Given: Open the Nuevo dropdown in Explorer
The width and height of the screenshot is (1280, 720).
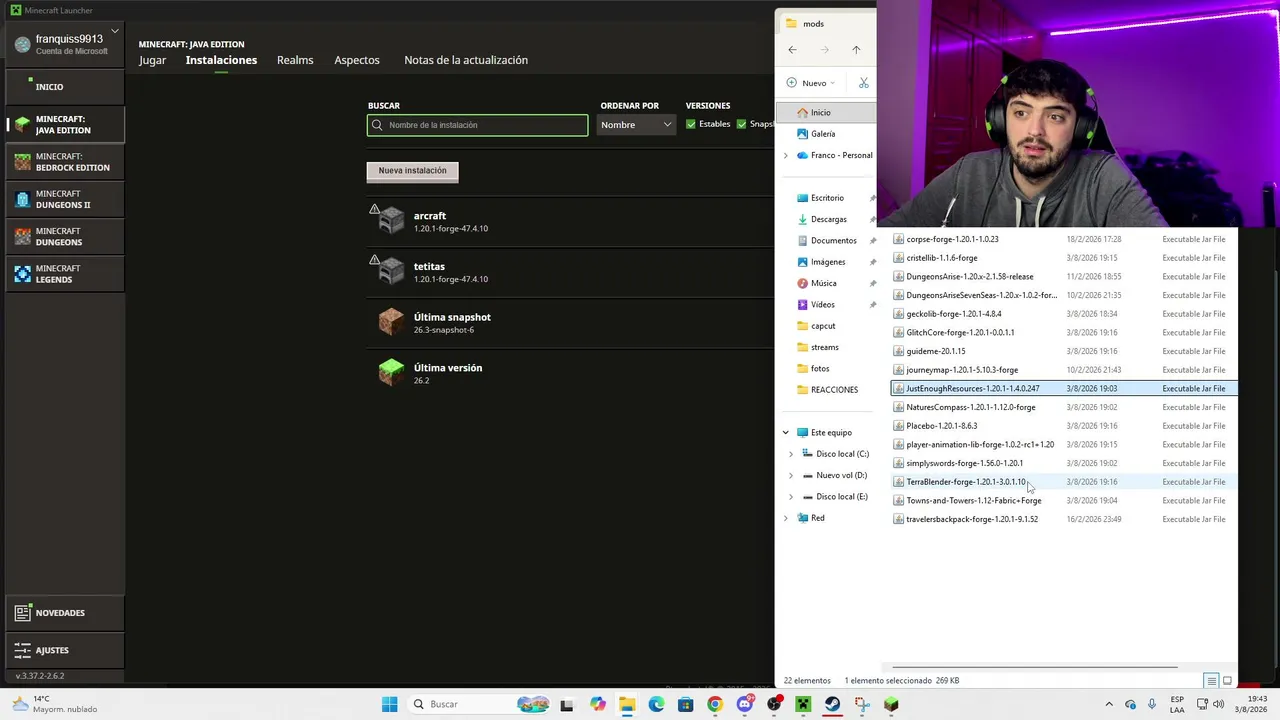Looking at the screenshot, I should coord(811,83).
